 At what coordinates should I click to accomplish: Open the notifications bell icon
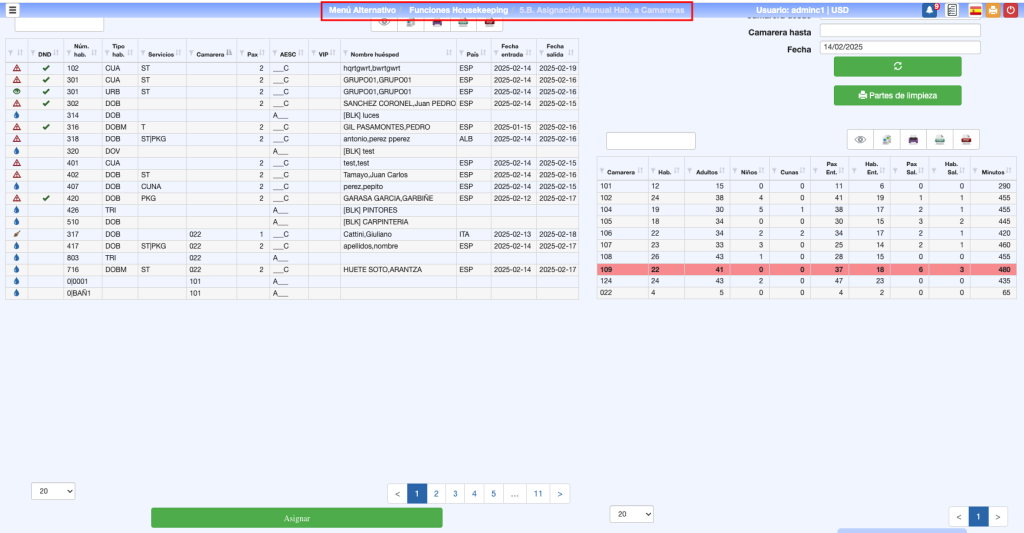click(x=930, y=10)
